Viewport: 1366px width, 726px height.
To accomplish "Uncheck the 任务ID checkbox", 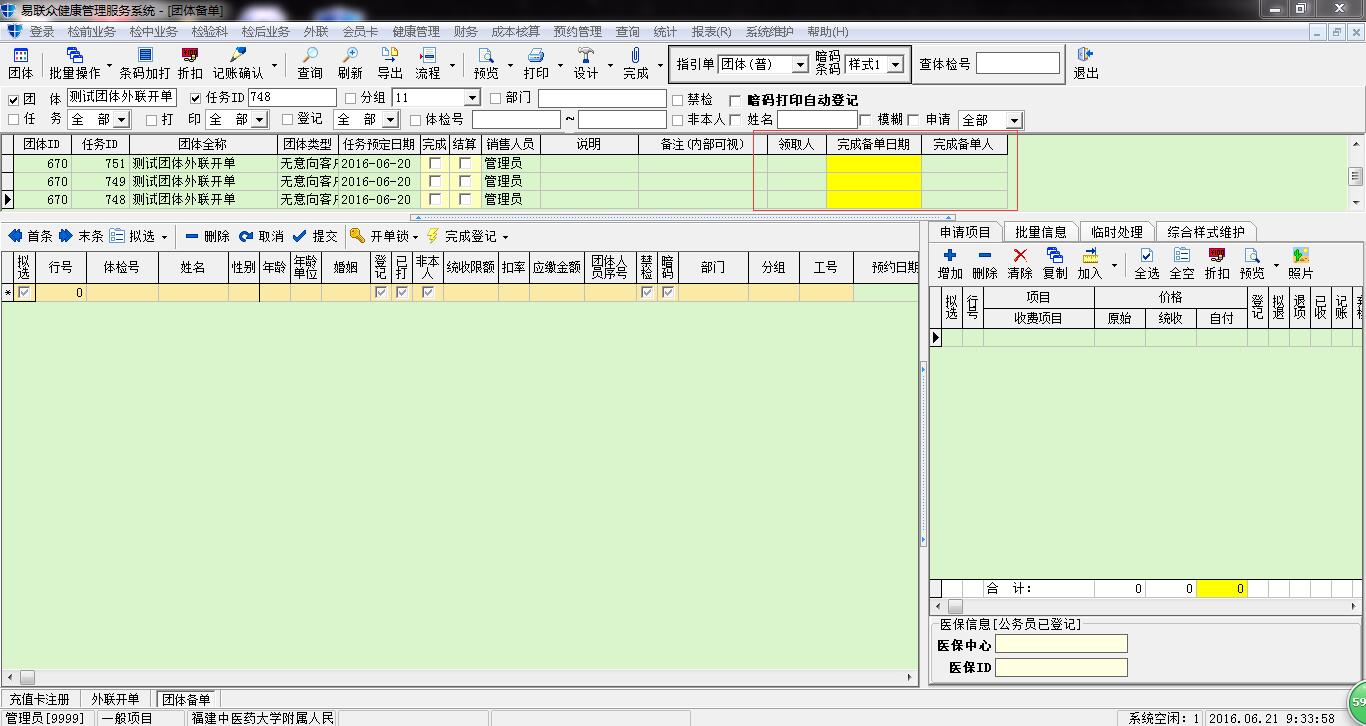I will pos(196,98).
